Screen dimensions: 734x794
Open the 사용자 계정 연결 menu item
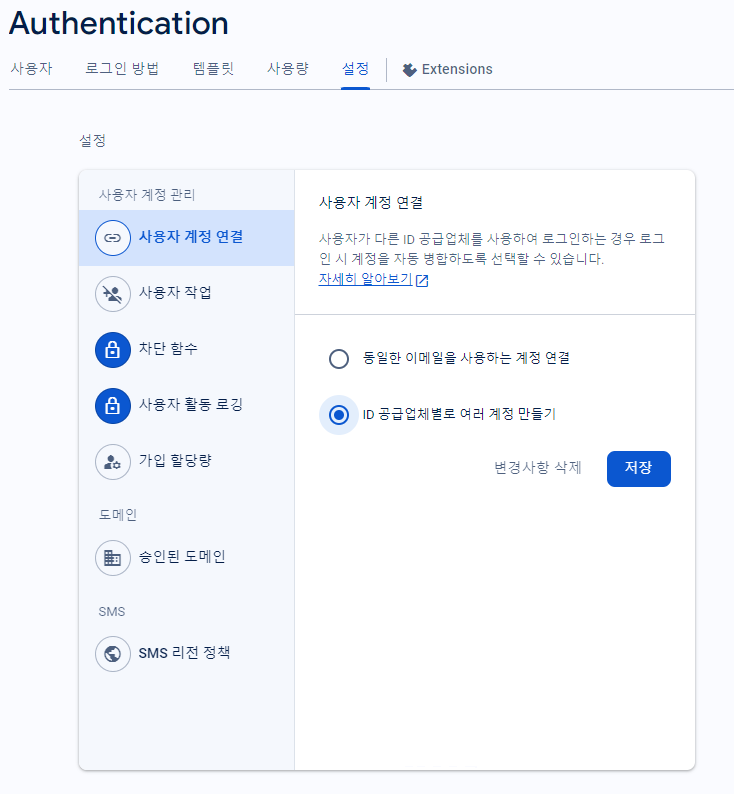pyautogui.click(x=186, y=237)
